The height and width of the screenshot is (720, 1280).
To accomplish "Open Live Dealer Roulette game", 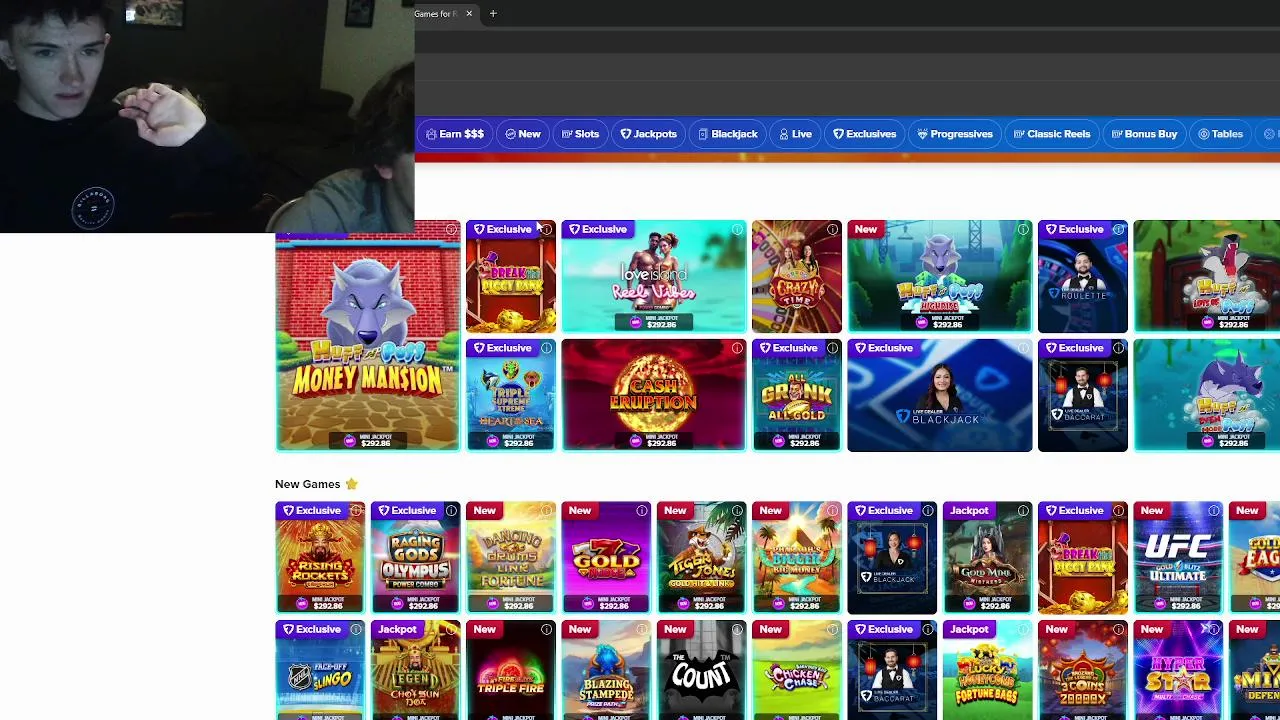I will 1083,276.
